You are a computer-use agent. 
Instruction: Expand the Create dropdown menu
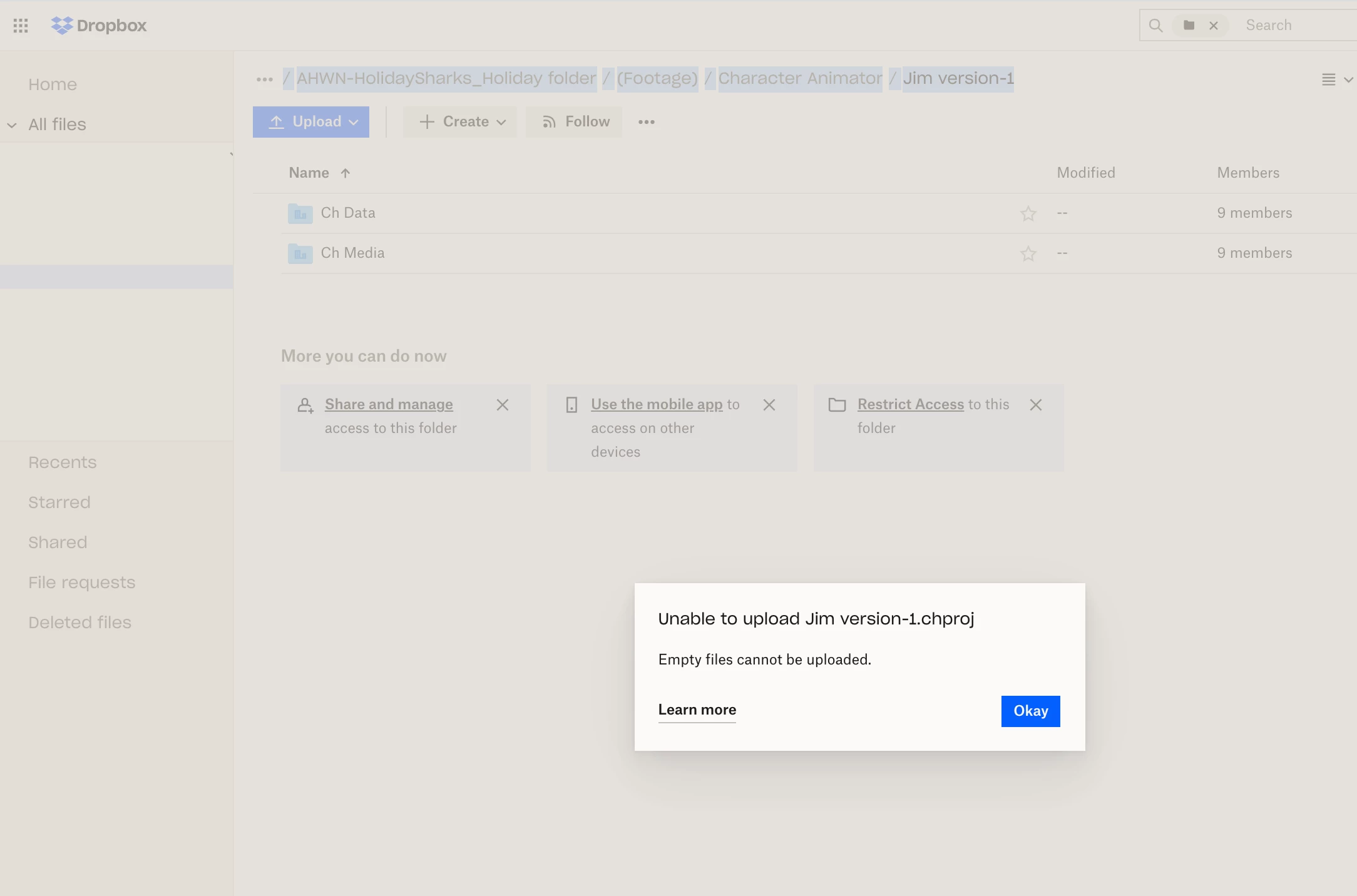460,122
